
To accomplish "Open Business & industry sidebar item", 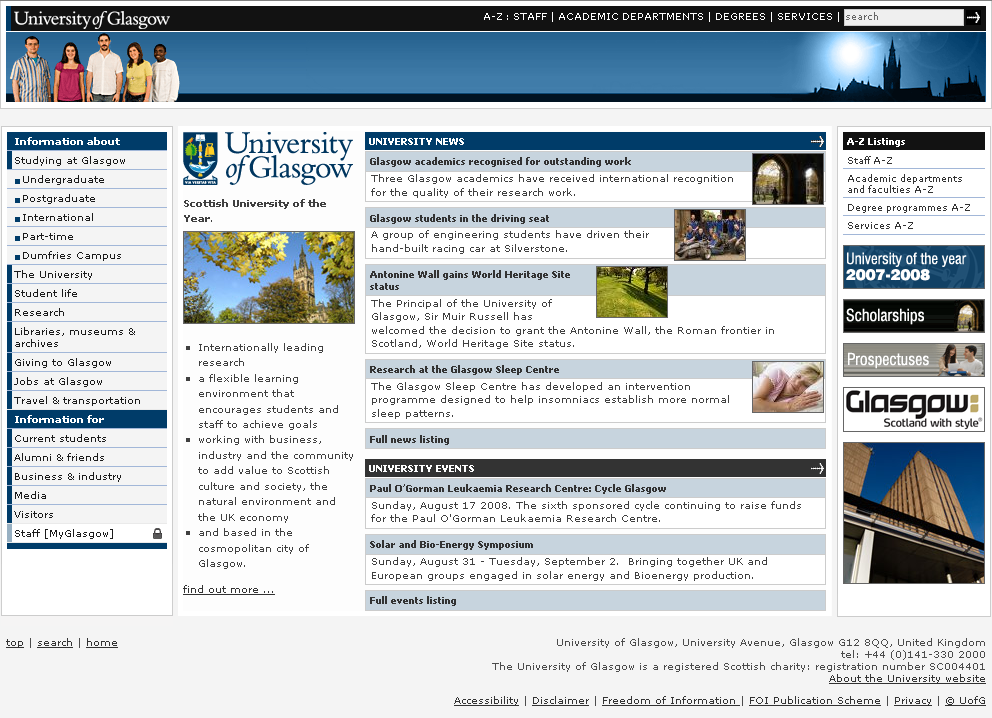I will pos(87,476).
